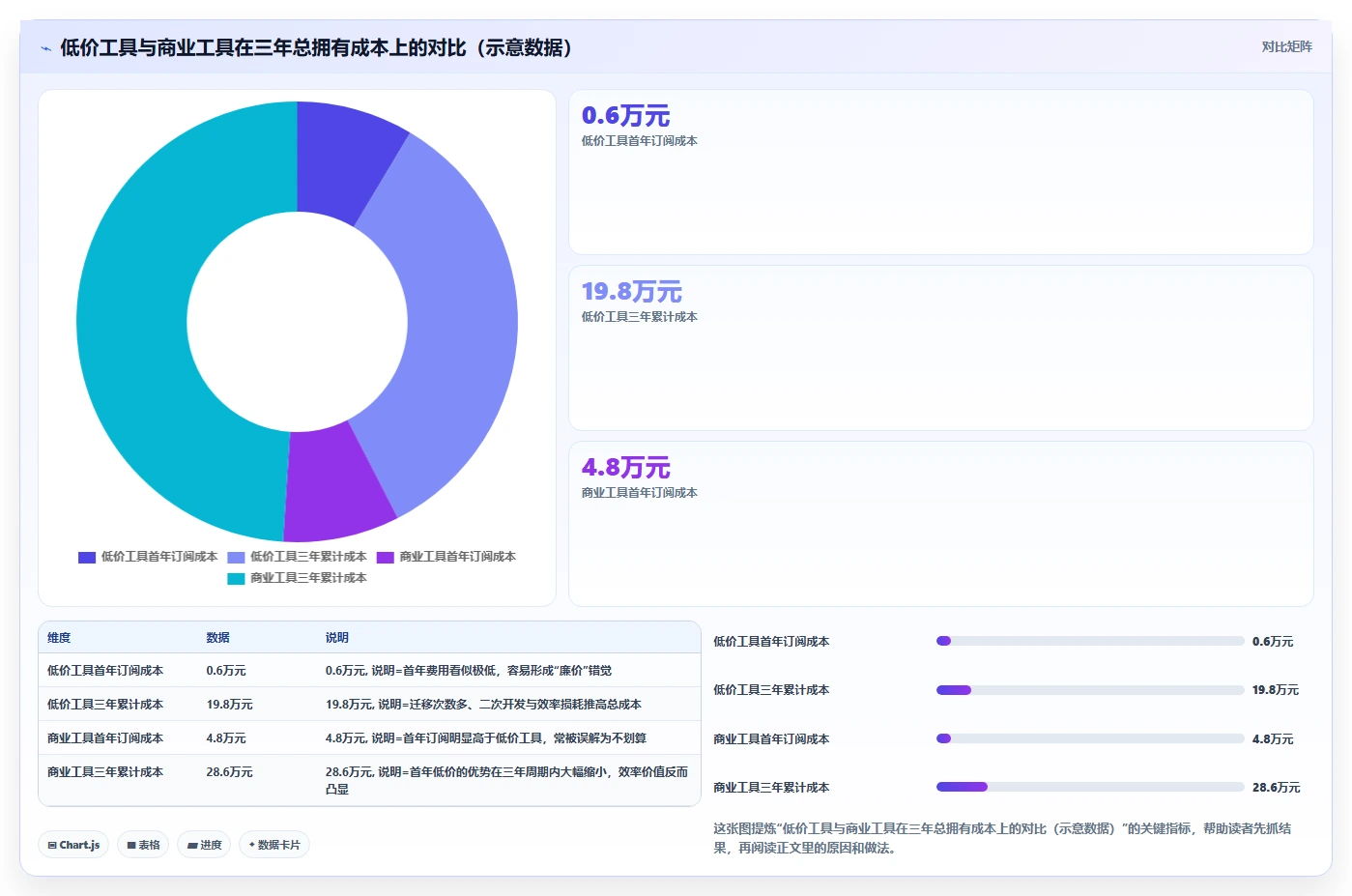Image resolution: width=1352 pixels, height=896 pixels.
Task: Select the 19.8万元 data card value
Action: coord(631,292)
